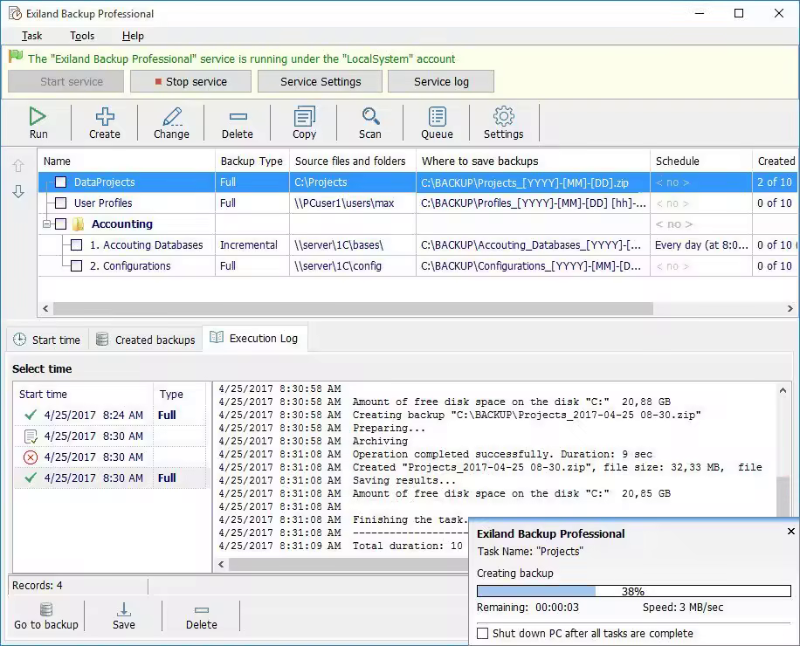Click the Incremental backup type cell
This screenshot has width=800, height=646.
pyautogui.click(x=252, y=245)
